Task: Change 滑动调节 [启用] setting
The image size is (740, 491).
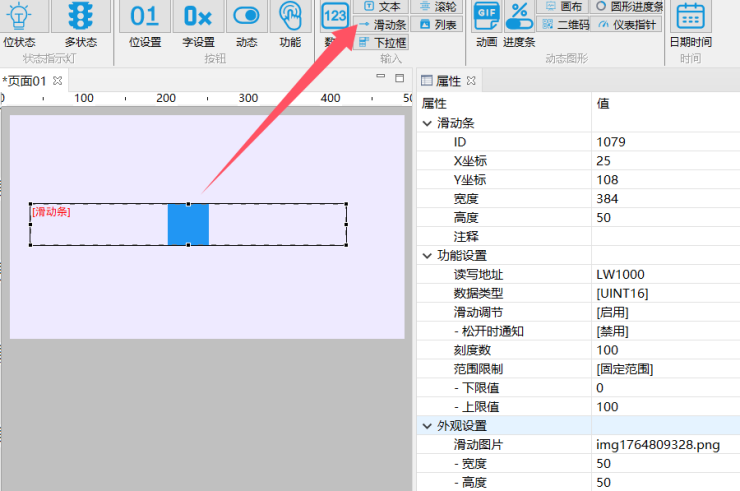Action: 665,312
